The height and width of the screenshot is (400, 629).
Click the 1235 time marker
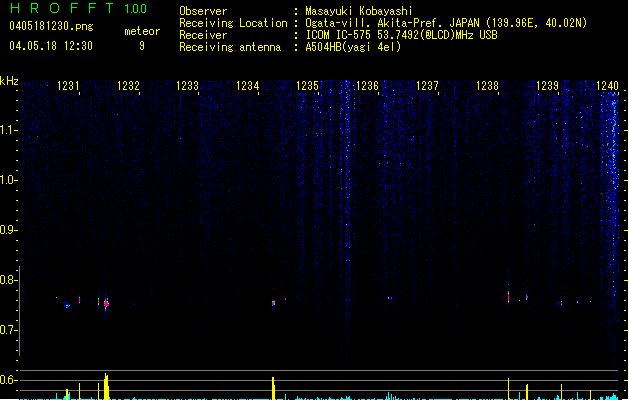click(307, 85)
